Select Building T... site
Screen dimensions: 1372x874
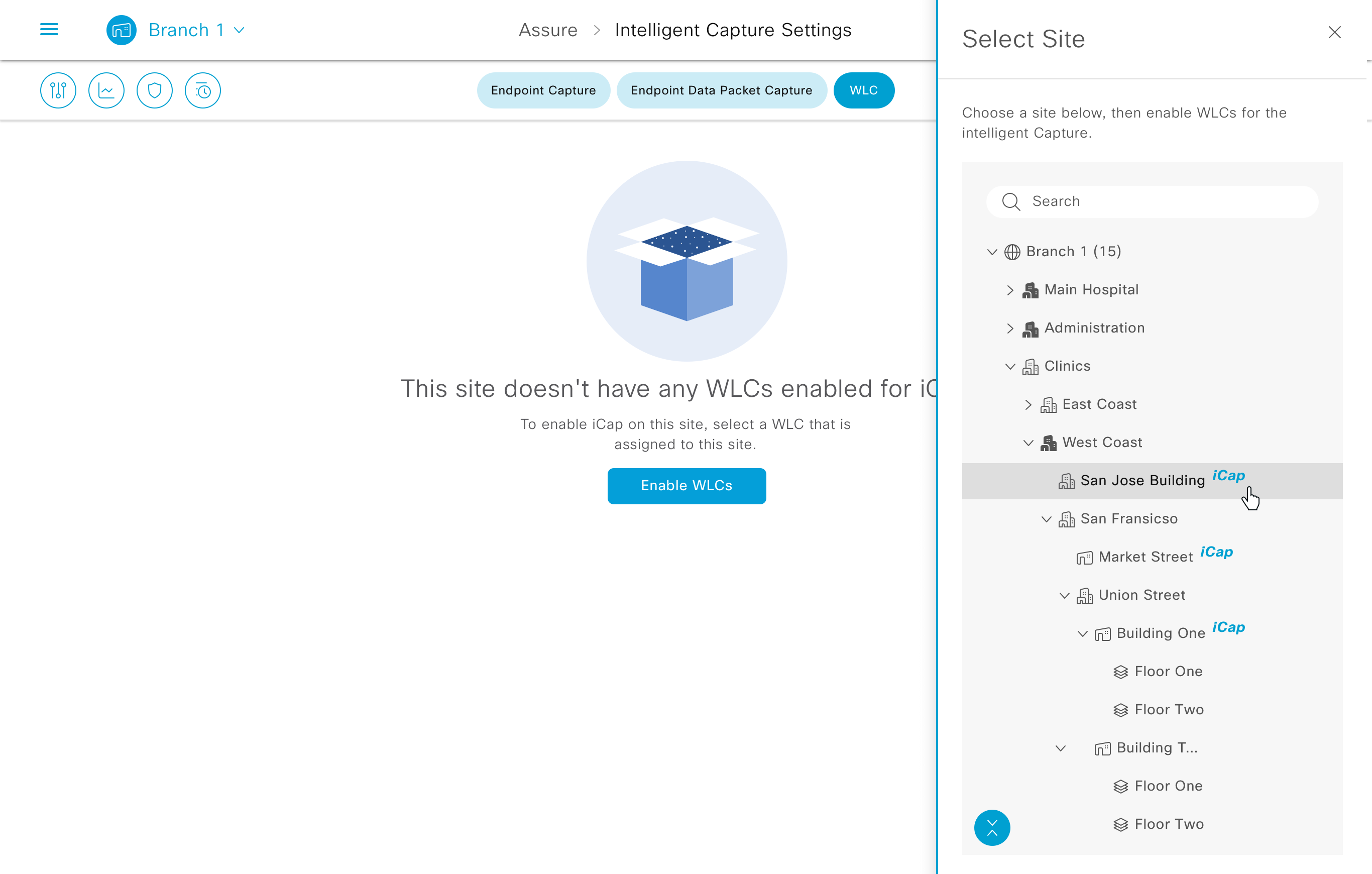pyautogui.click(x=1157, y=747)
